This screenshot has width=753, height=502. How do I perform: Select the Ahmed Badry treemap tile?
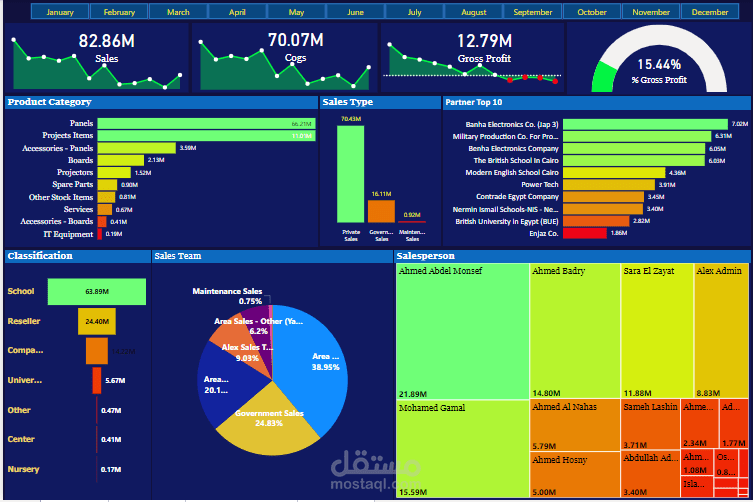575,331
